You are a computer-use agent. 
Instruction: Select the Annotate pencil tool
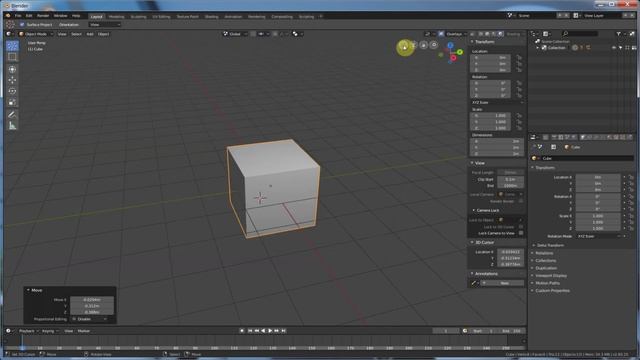pos(12,115)
